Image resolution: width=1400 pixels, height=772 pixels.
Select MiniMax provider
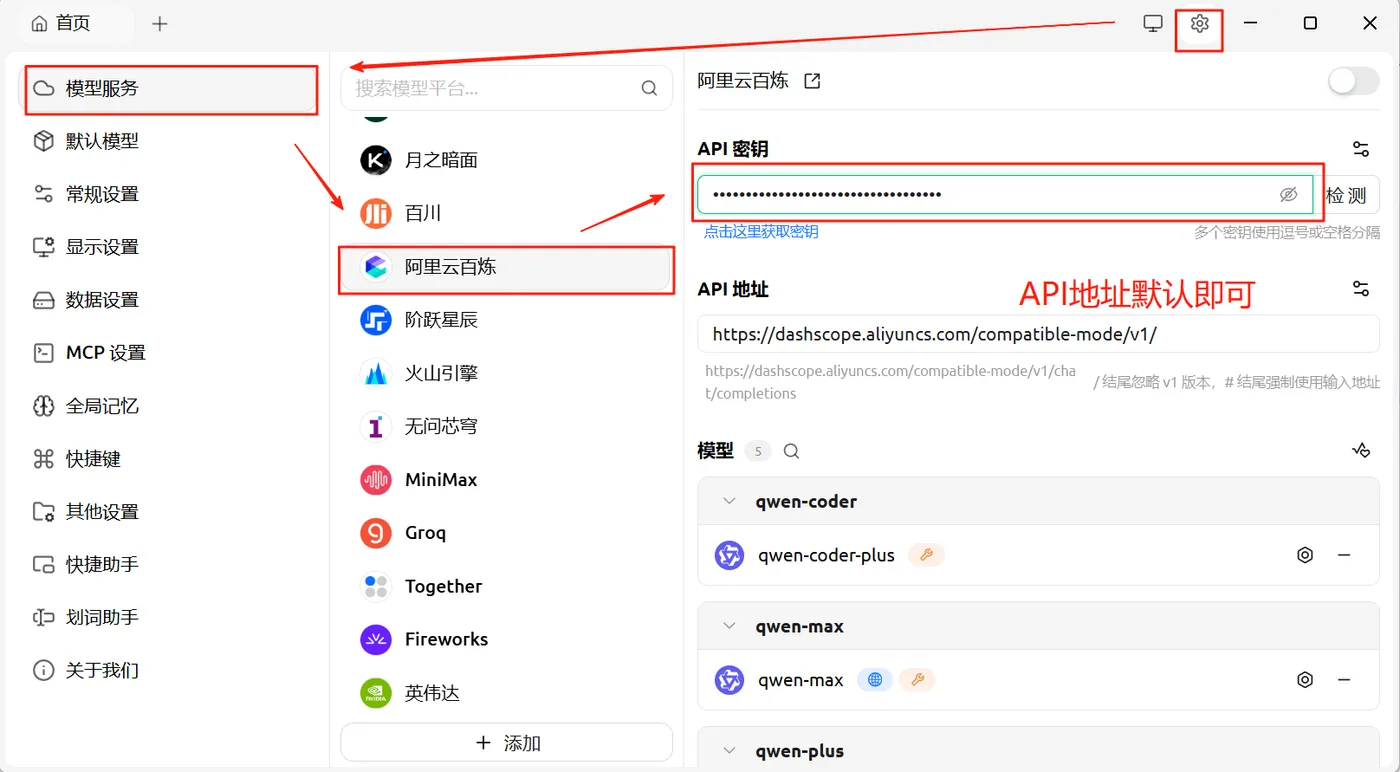506,480
